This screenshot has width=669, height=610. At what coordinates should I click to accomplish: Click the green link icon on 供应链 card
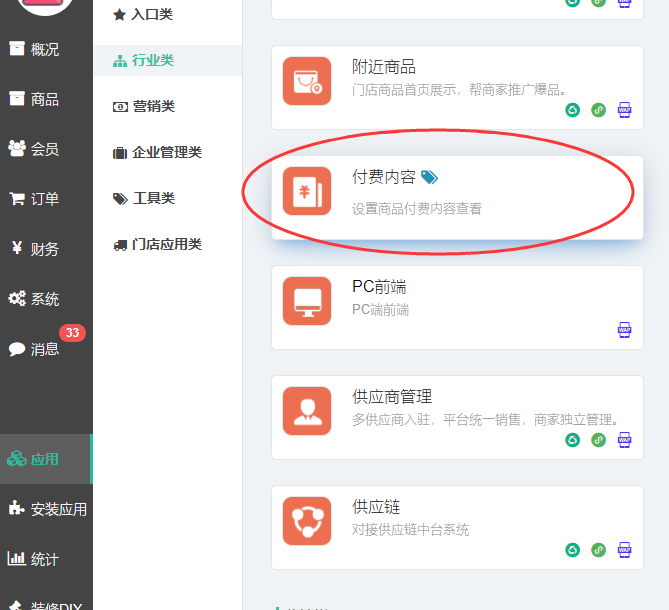599,550
